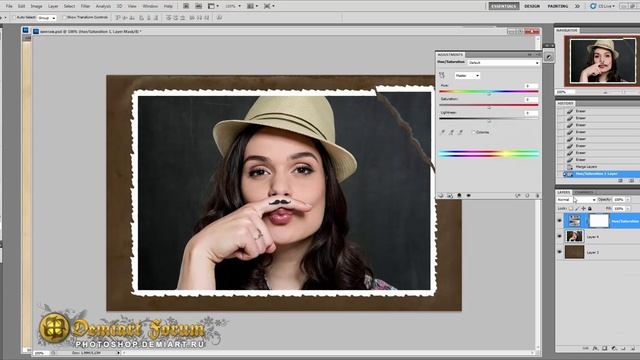Hide Layer 4 with eye icon

click(x=560, y=236)
